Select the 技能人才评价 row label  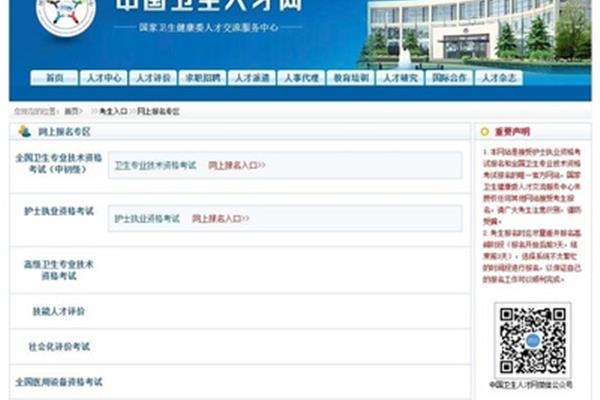click(59, 311)
